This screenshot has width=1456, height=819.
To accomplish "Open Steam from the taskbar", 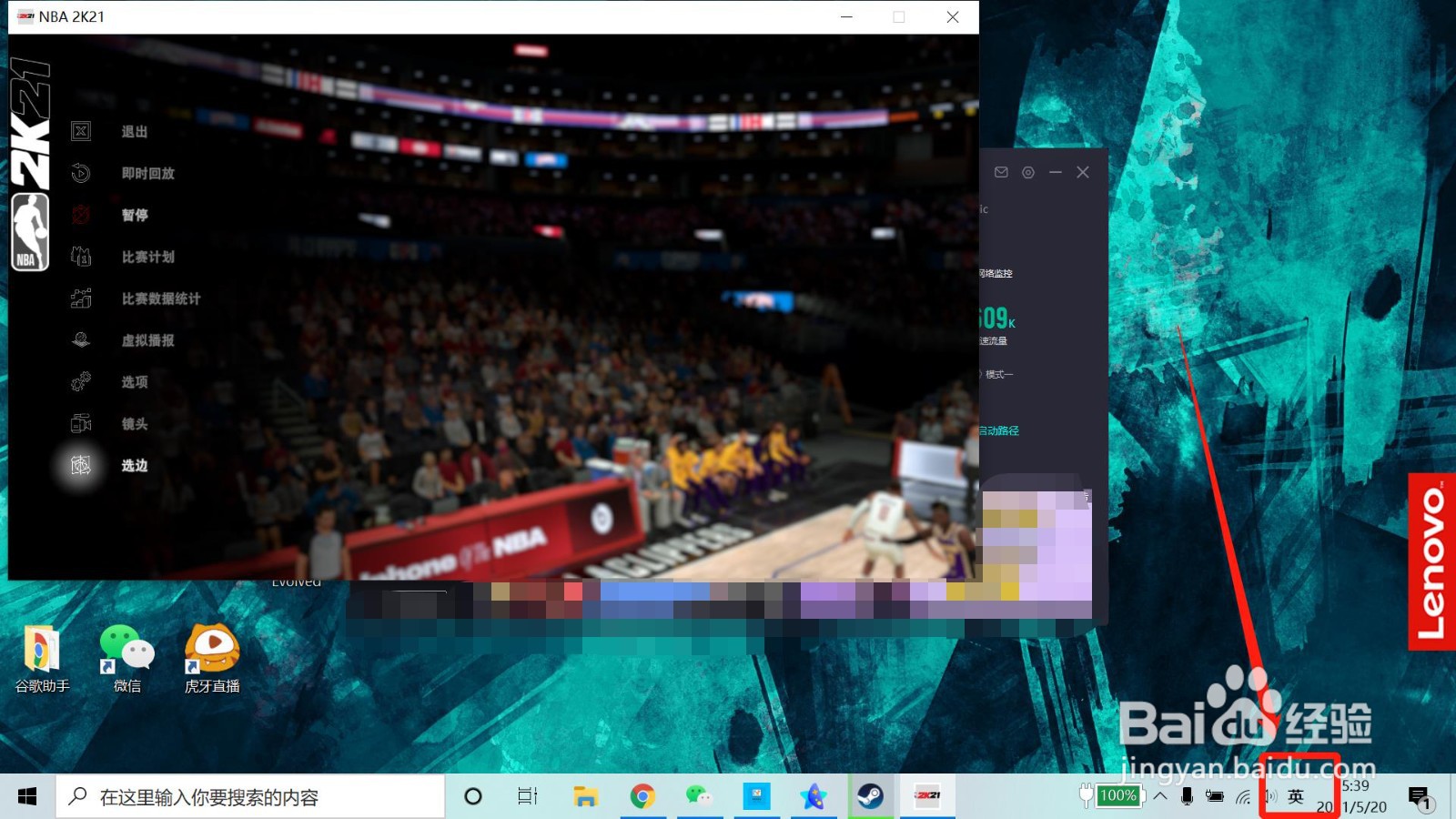I will pos(871,797).
